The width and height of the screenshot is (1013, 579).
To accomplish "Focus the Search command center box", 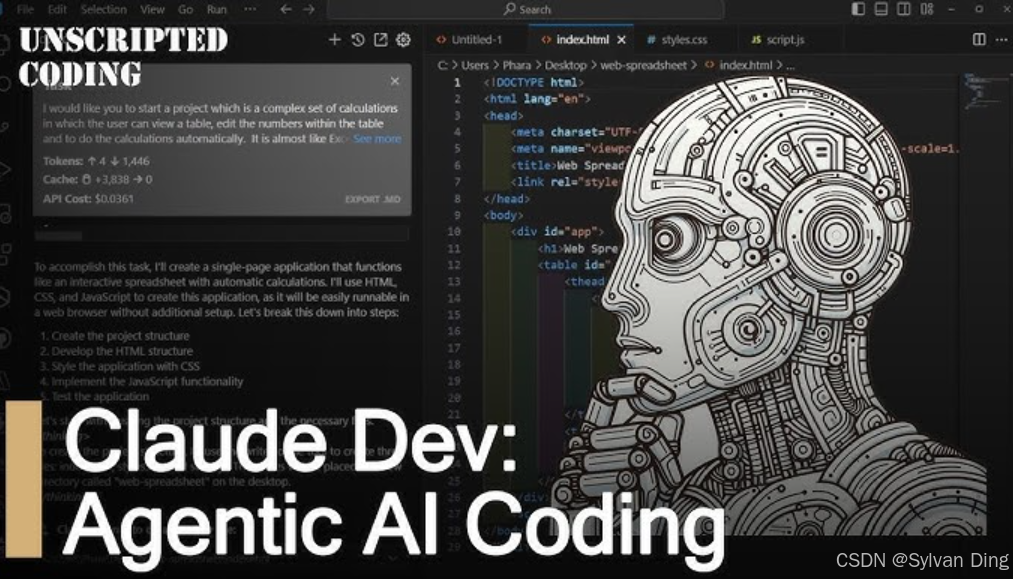I will (x=526, y=9).
